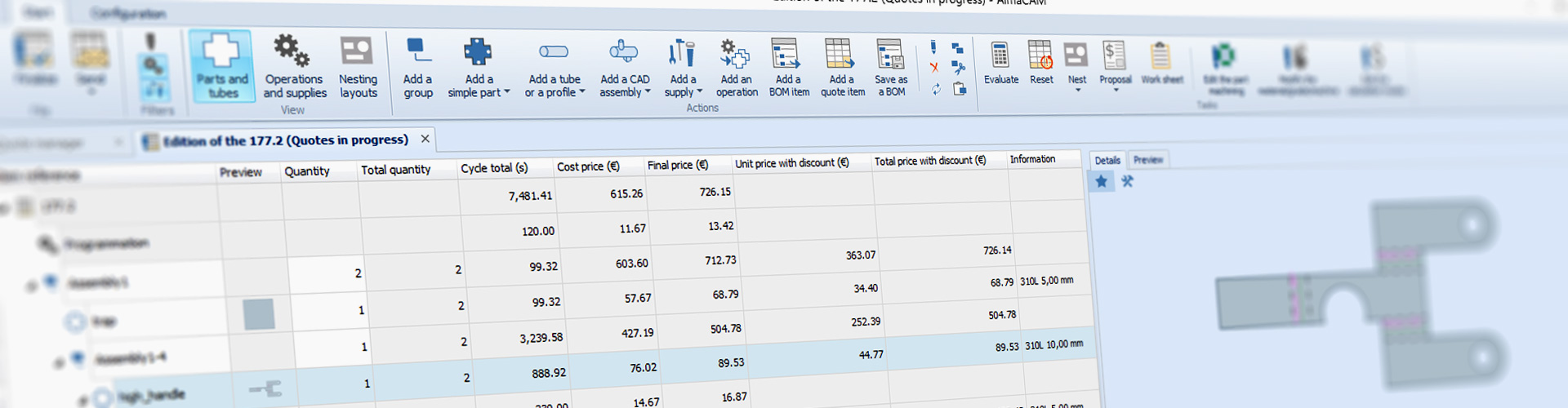Close the Edition of the 177.2 tab

click(x=425, y=139)
